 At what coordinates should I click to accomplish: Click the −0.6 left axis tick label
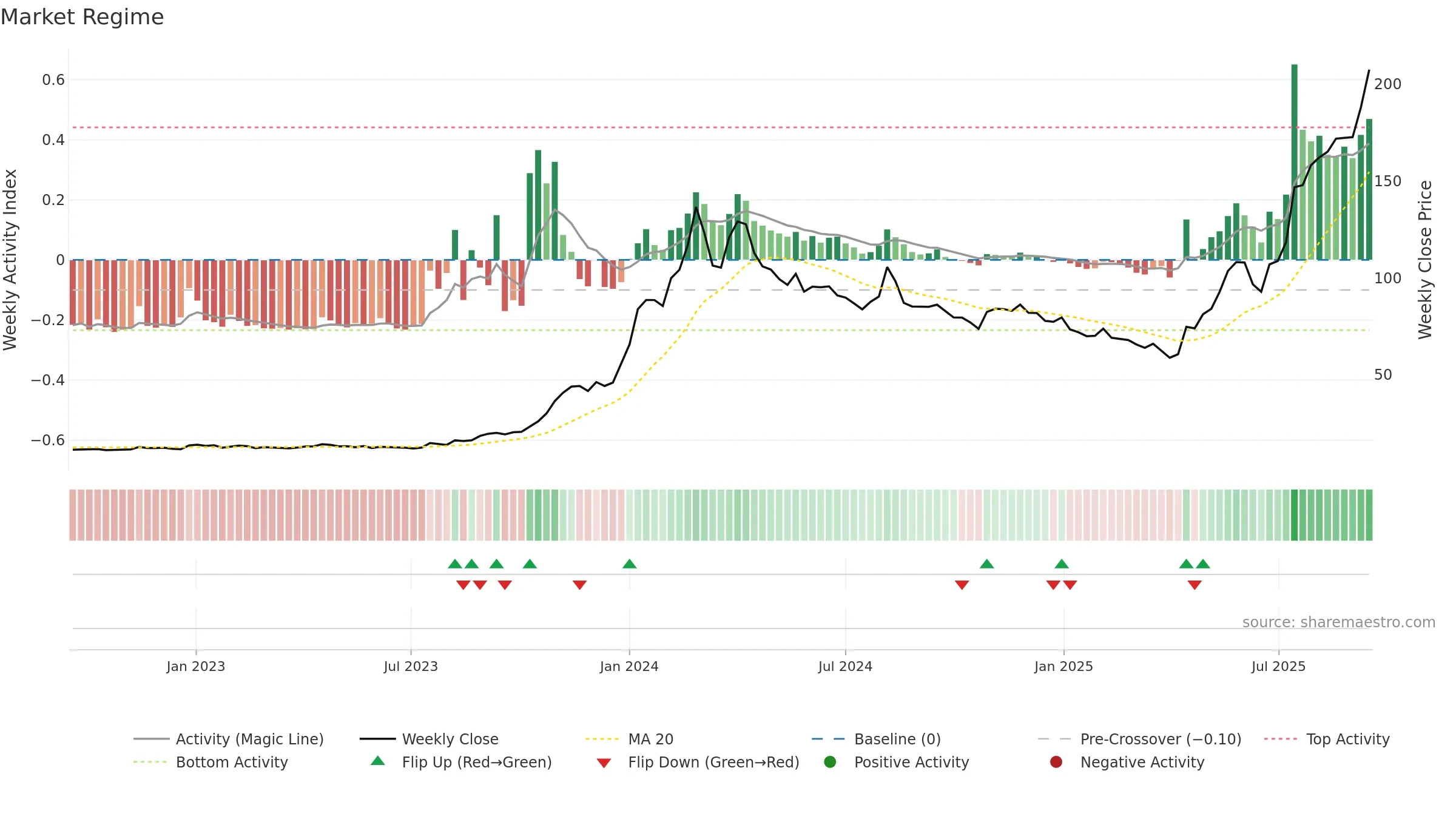[48, 440]
